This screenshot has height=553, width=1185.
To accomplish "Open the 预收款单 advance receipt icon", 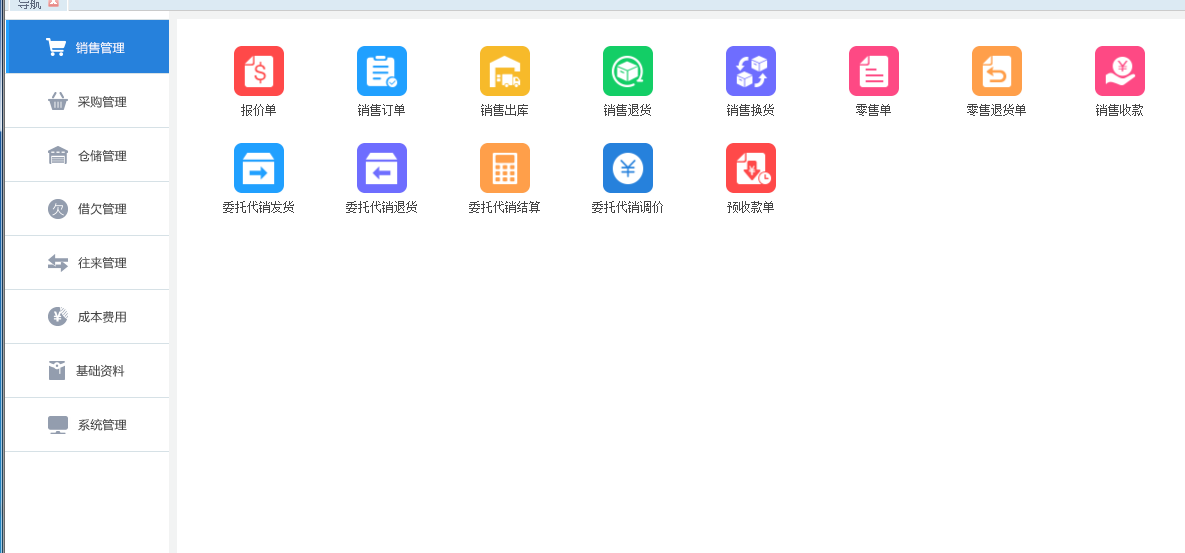I will click(x=750, y=168).
